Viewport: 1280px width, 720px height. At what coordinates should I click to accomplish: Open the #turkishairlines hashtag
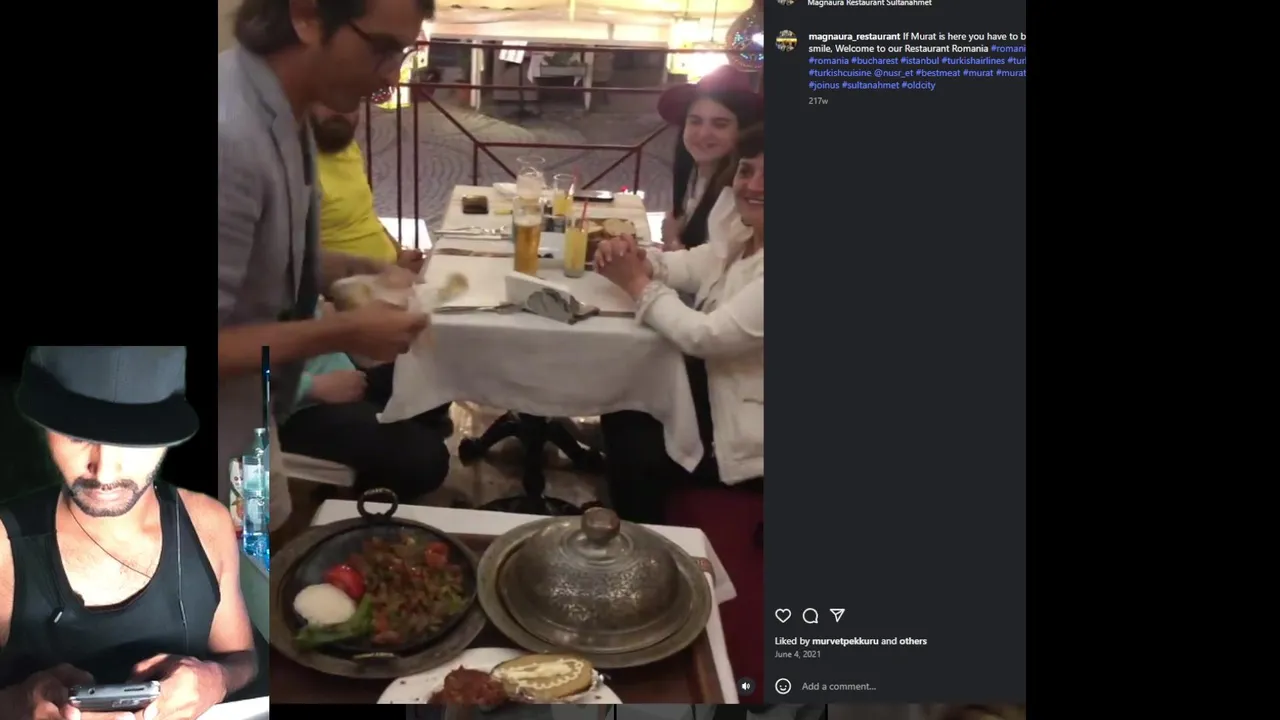click(973, 61)
